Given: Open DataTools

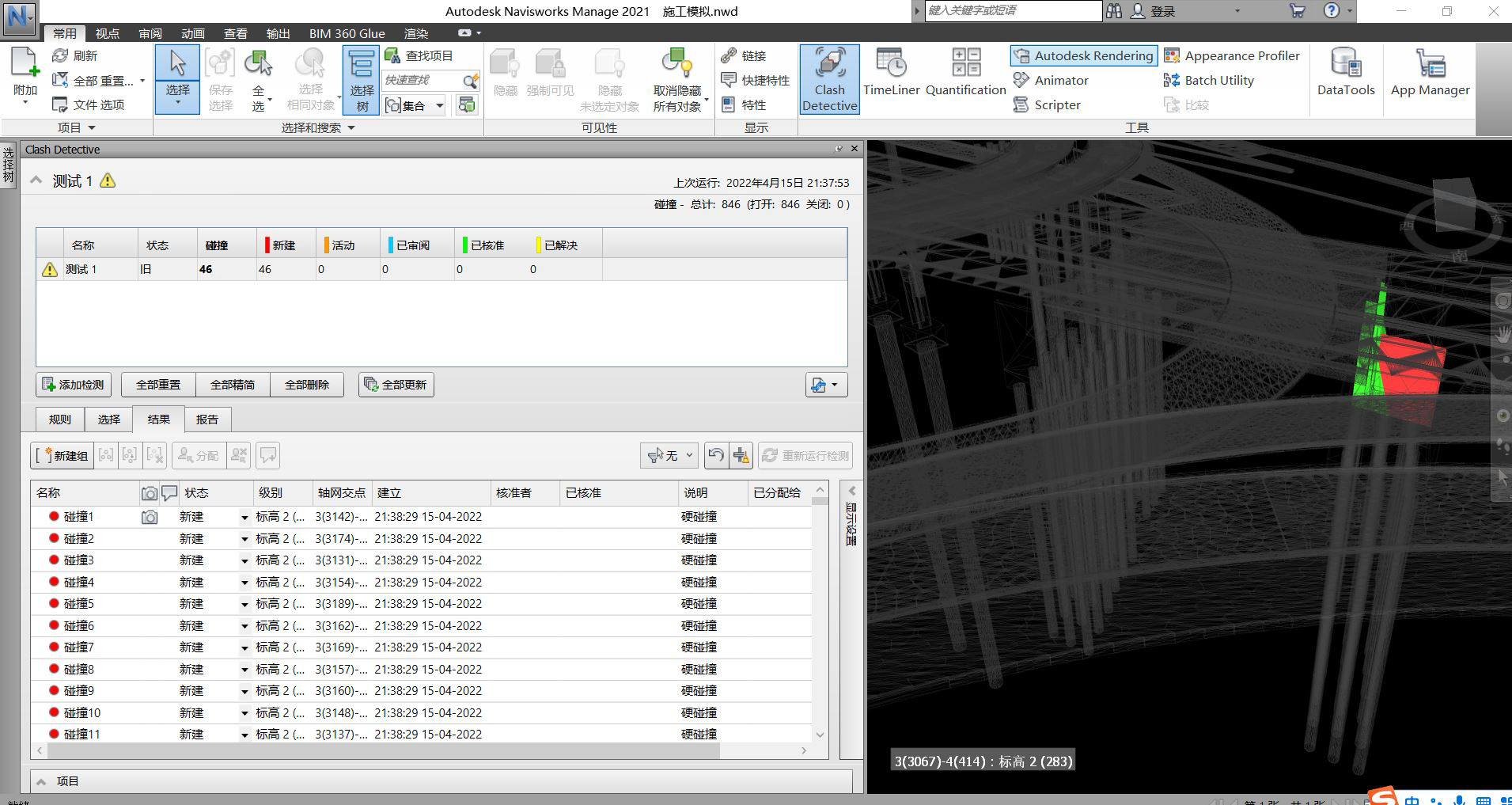Looking at the screenshot, I should 1345,73.
